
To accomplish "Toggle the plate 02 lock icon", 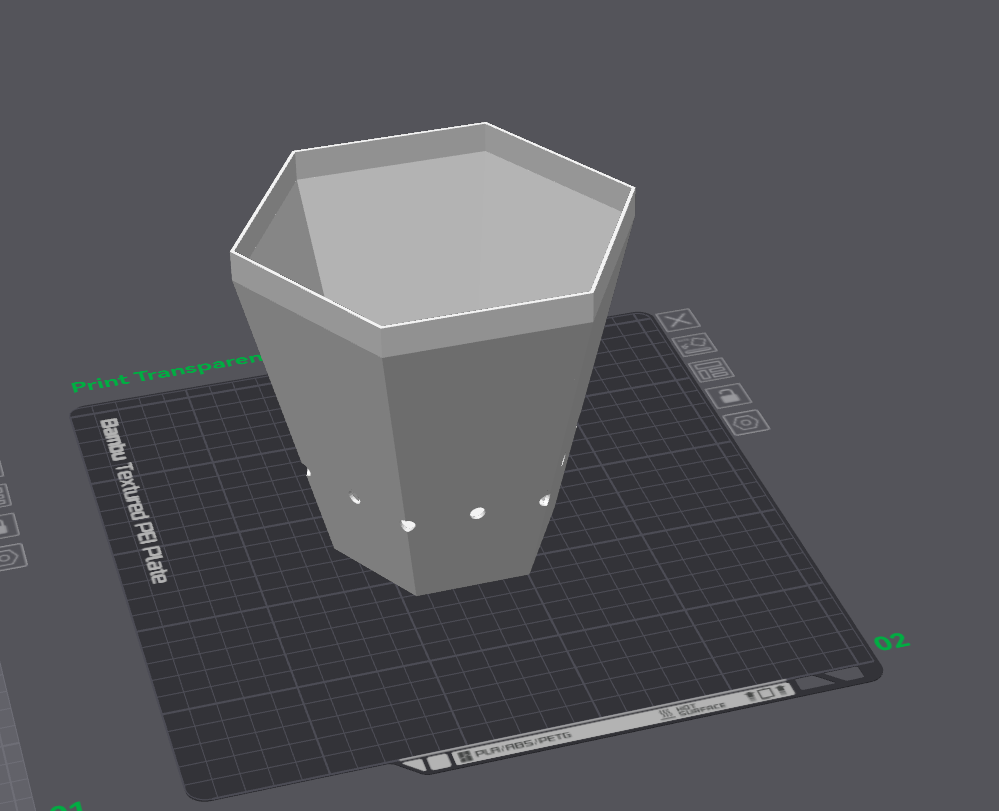I will (x=729, y=396).
